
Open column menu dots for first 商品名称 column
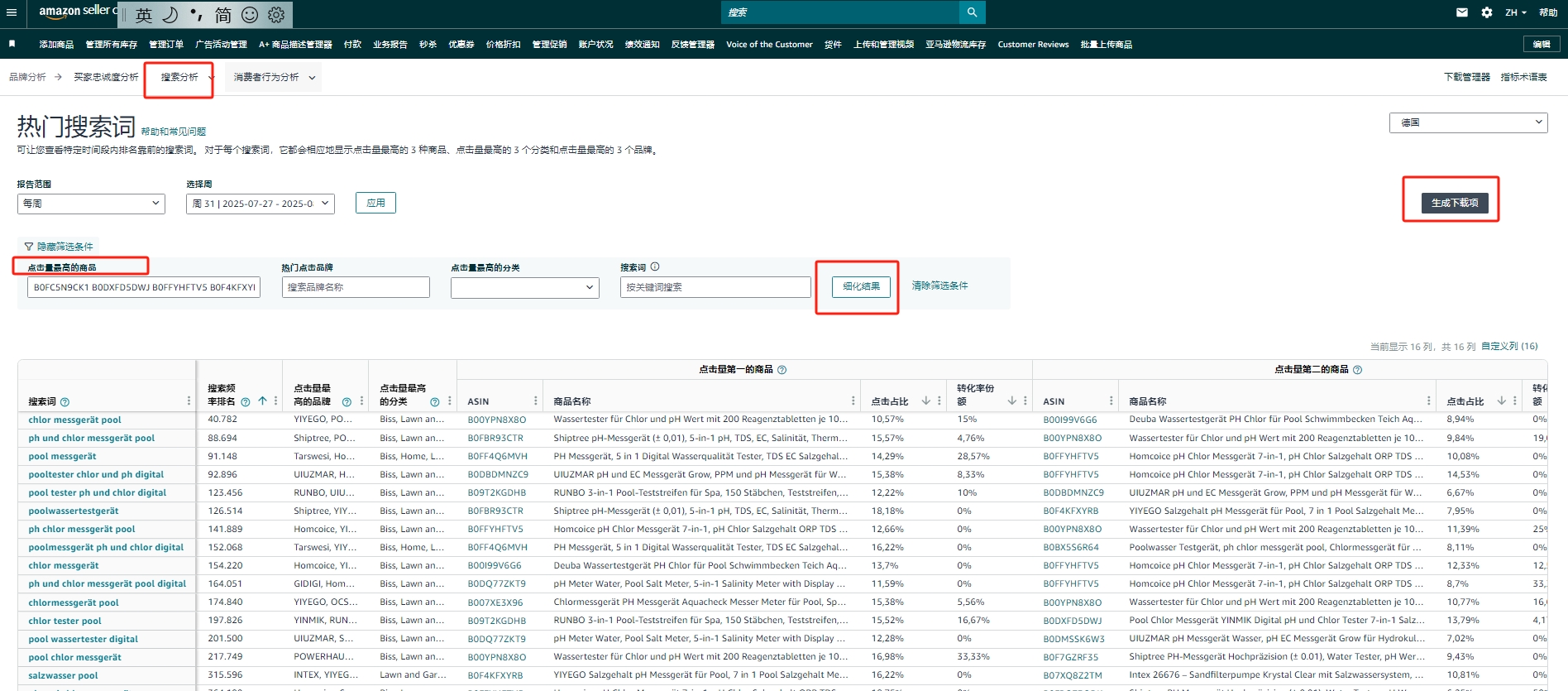point(853,401)
